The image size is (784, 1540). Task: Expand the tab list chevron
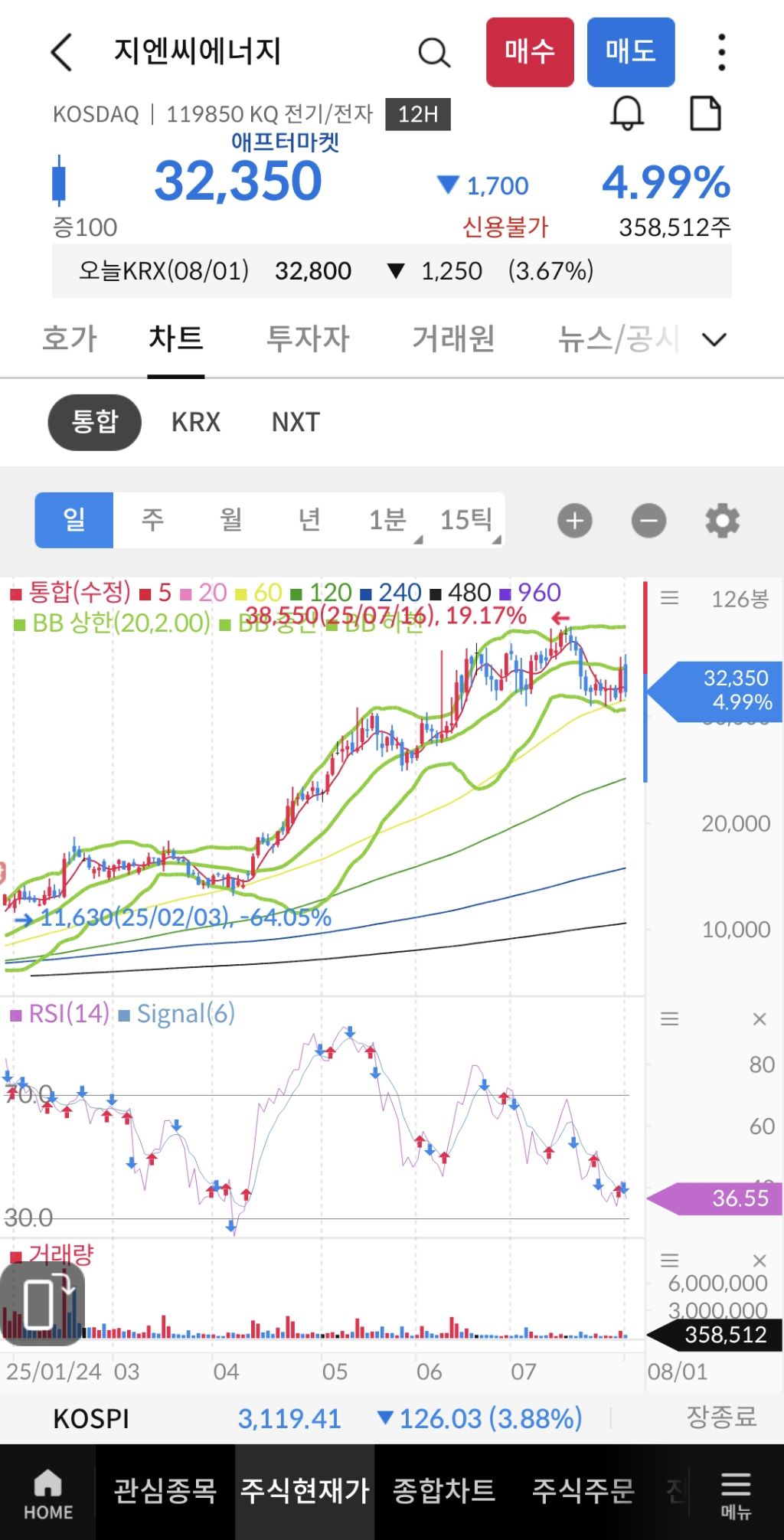pyautogui.click(x=714, y=339)
